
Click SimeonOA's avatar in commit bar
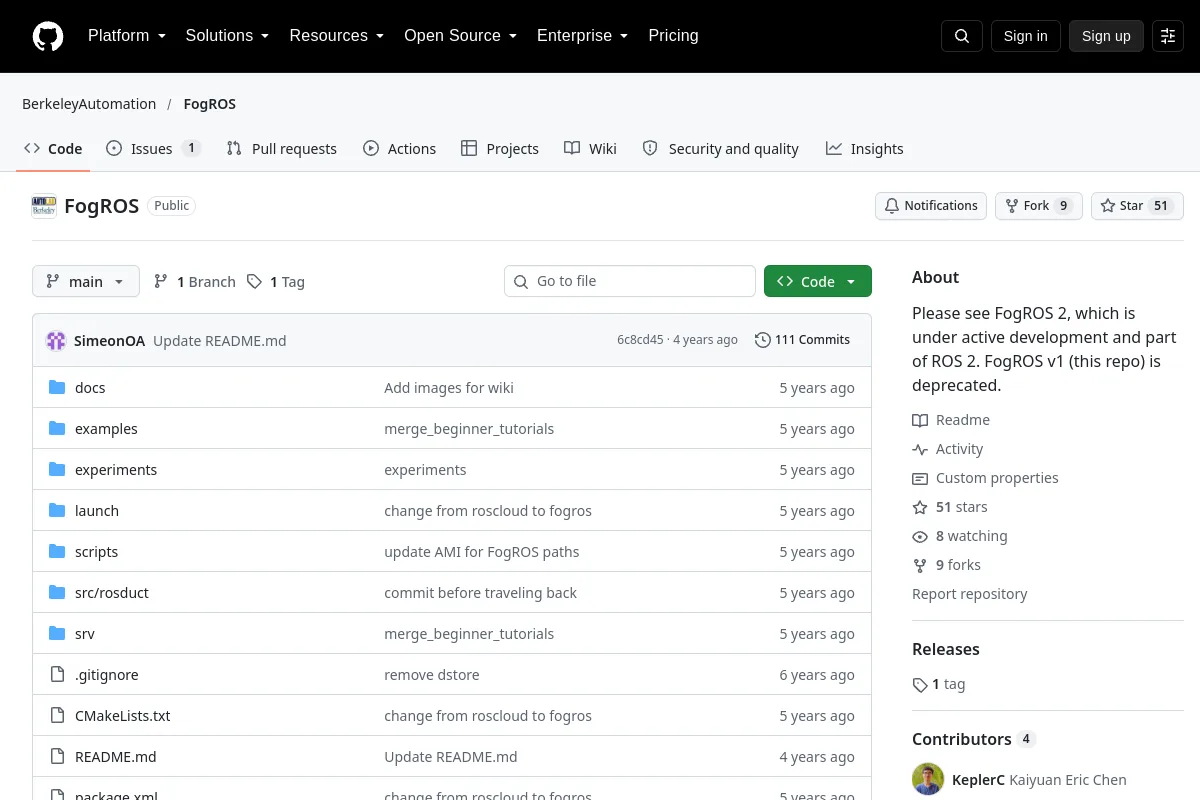56,341
